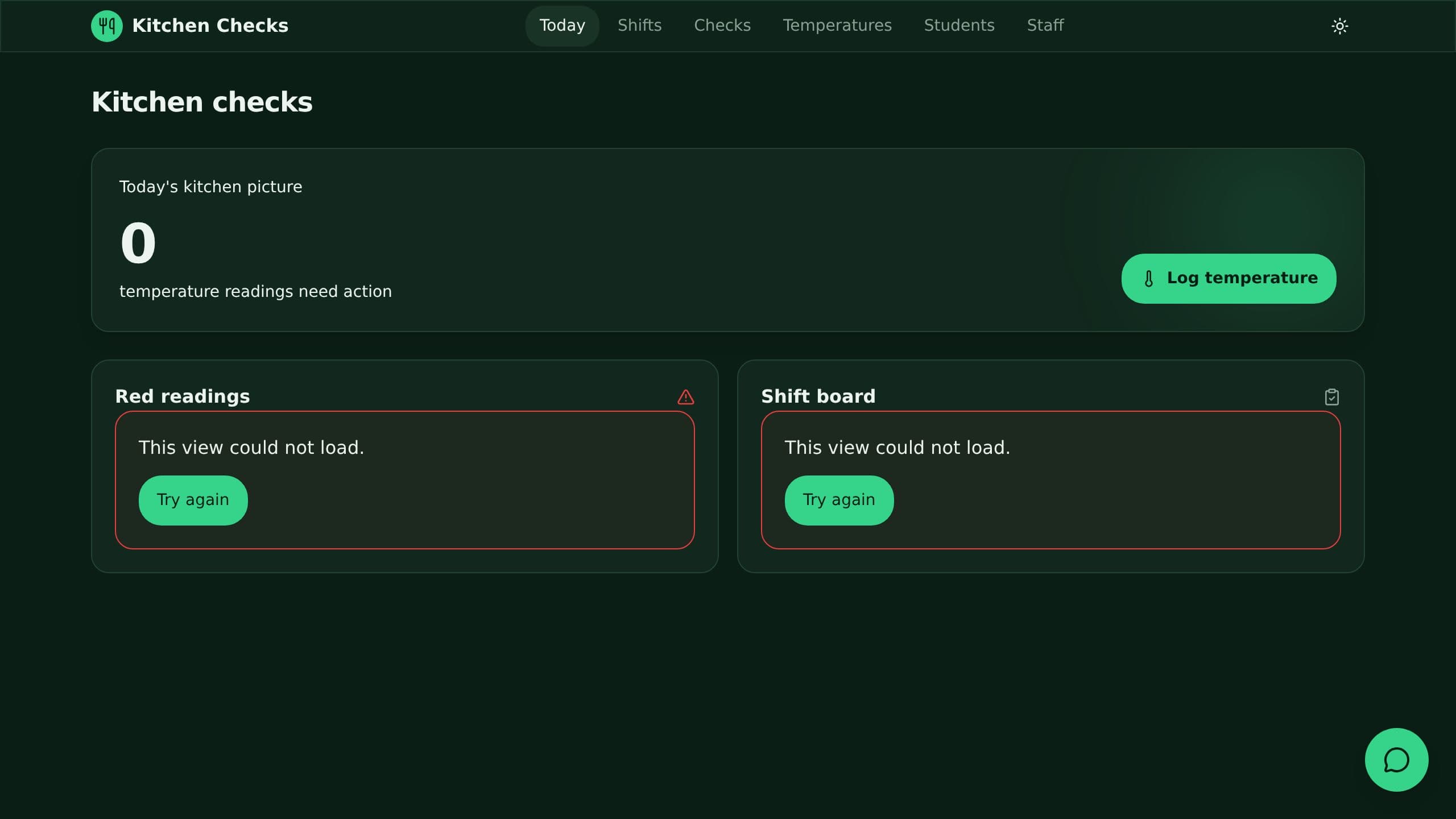This screenshot has height=819, width=1456.
Task: Click the Log temperature button
Action: [1228, 279]
